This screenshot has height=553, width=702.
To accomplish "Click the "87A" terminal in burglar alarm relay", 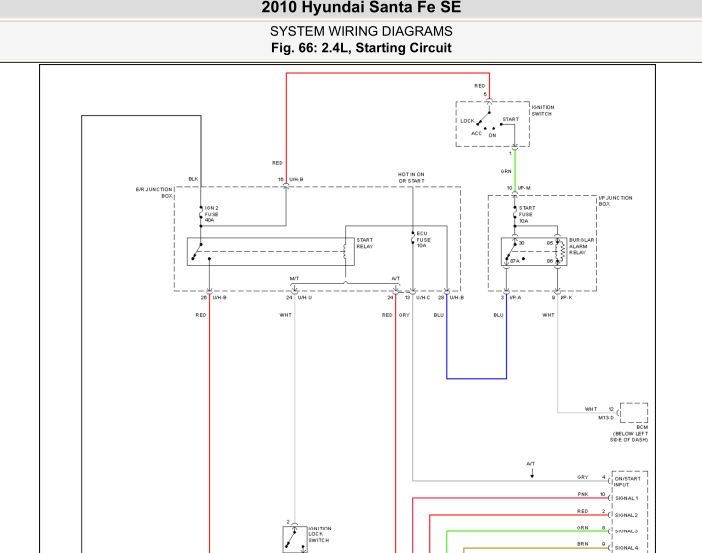I will click(x=515, y=261).
